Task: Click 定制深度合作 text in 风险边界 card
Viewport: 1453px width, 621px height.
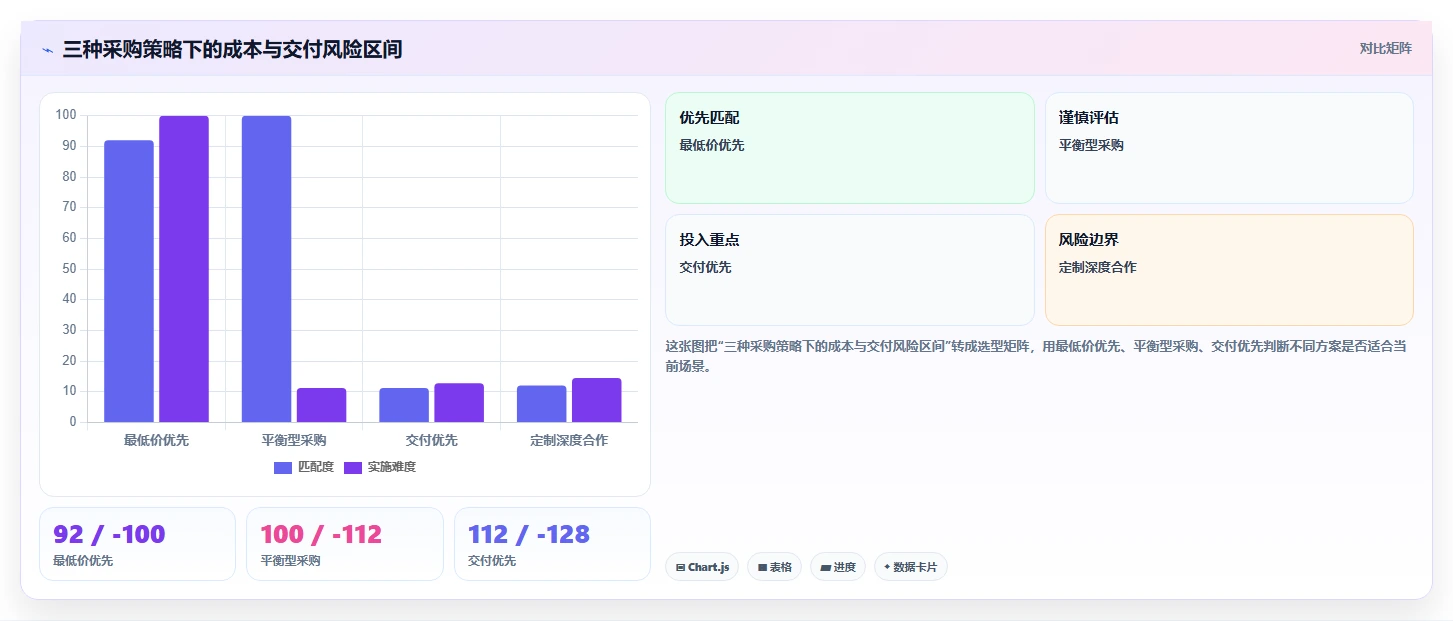Action: point(1098,267)
